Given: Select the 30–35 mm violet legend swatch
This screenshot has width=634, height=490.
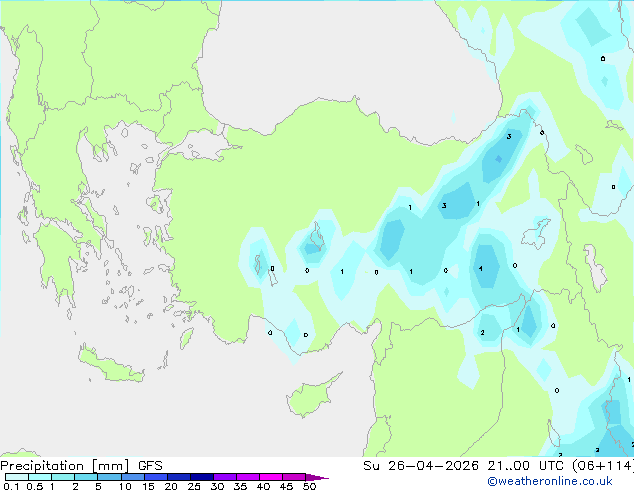Looking at the screenshot, I should (224, 477).
